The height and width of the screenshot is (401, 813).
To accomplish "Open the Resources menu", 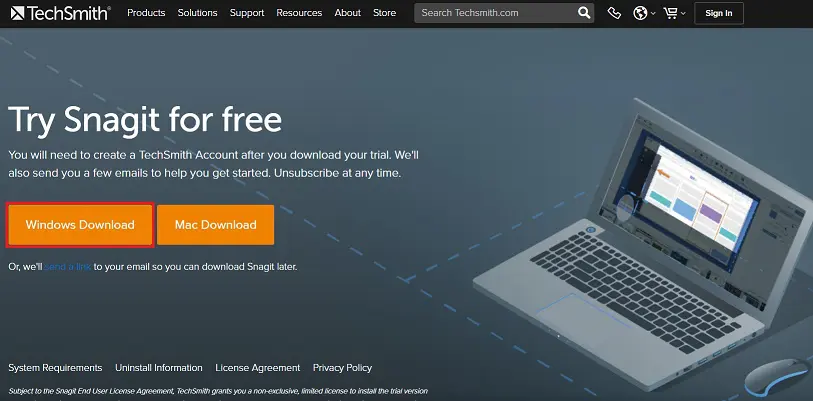I will (x=299, y=13).
